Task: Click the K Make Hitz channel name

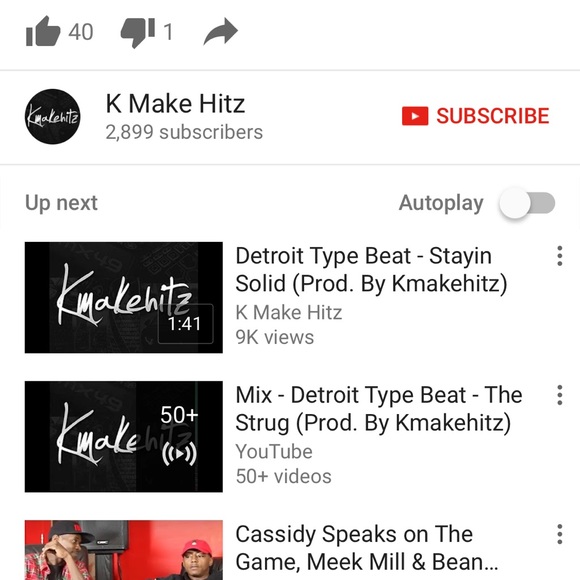Action: point(175,104)
